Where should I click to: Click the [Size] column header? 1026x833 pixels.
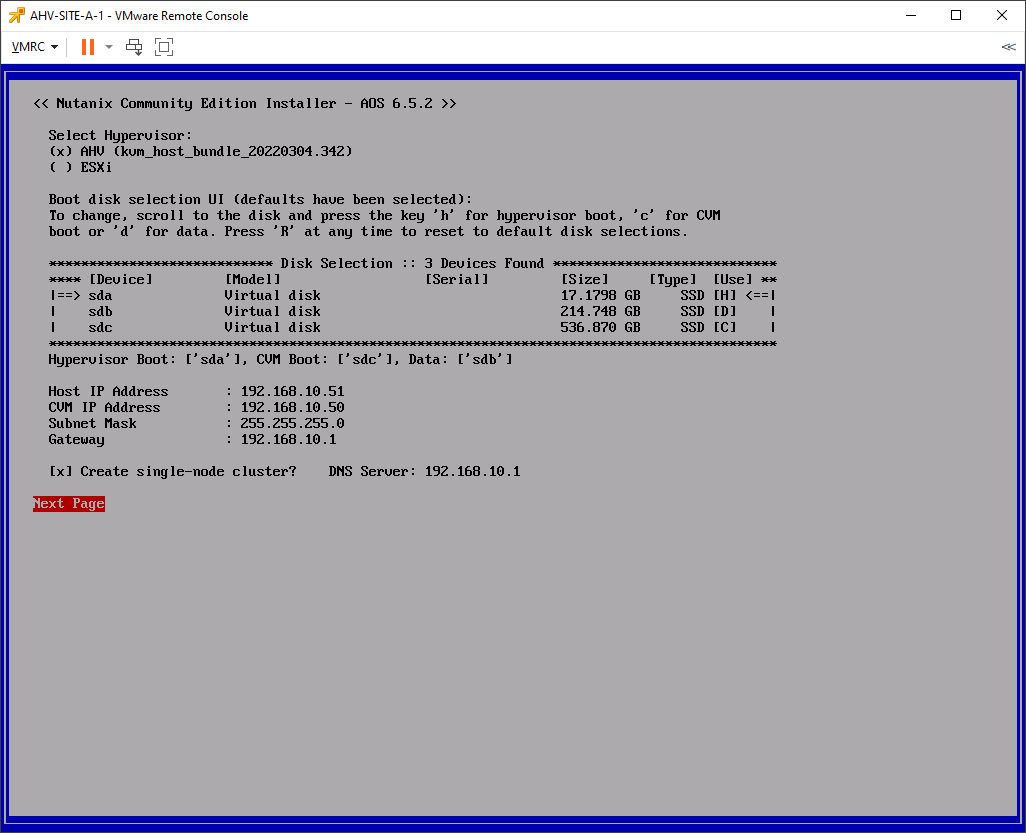584,279
